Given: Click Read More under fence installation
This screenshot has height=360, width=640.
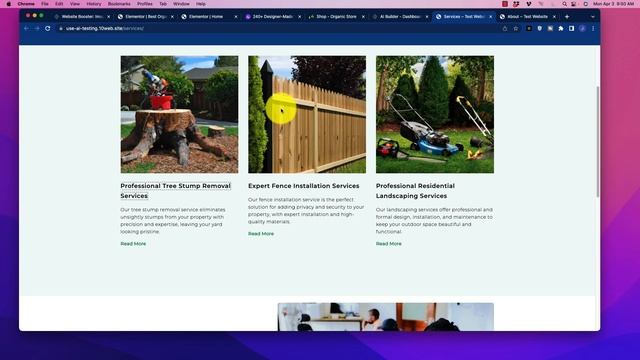Looking at the screenshot, I should (x=261, y=234).
